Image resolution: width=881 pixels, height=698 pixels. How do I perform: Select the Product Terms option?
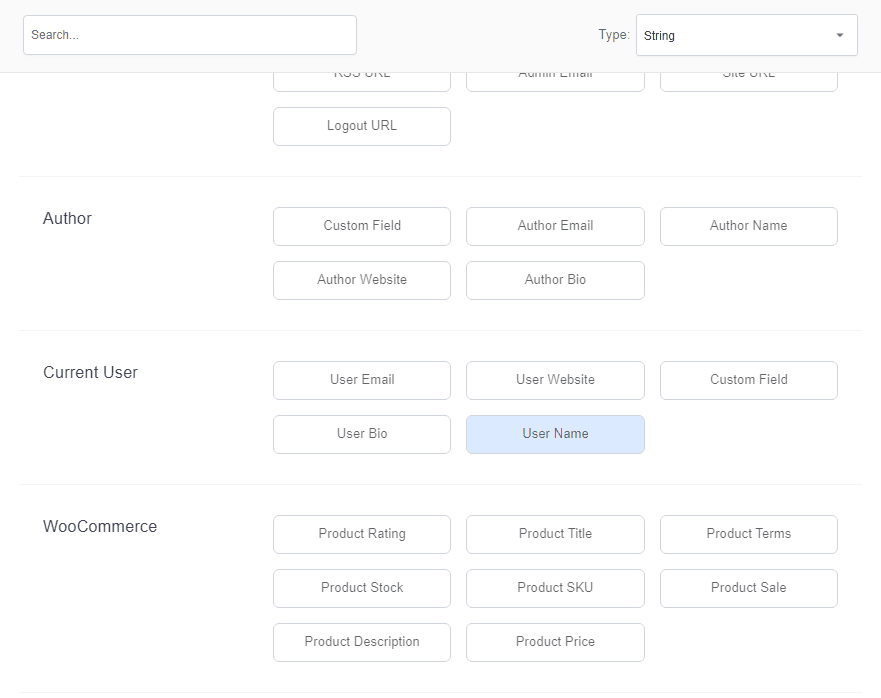point(748,534)
